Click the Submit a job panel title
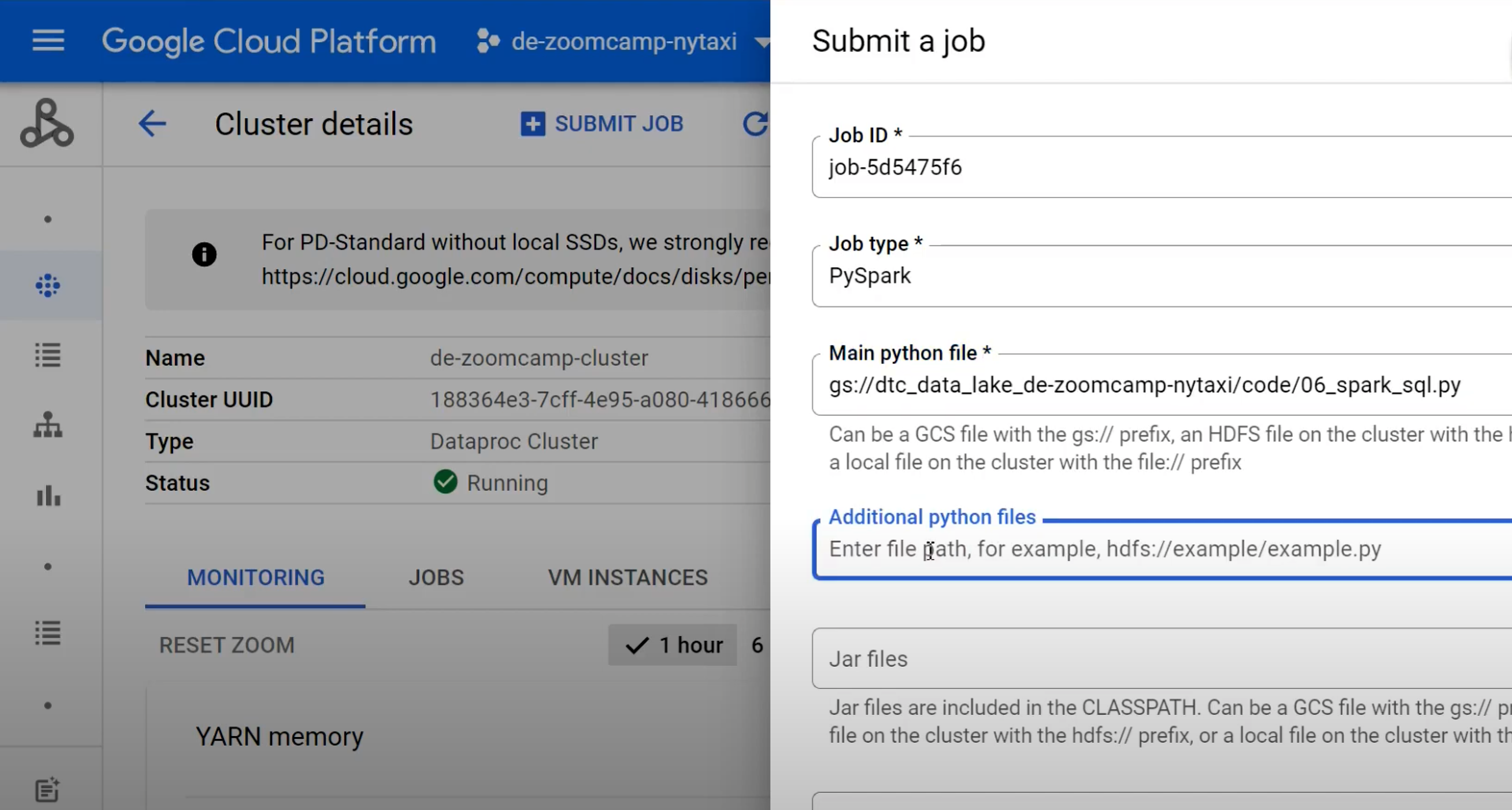This screenshot has height=810, width=1512. point(898,41)
